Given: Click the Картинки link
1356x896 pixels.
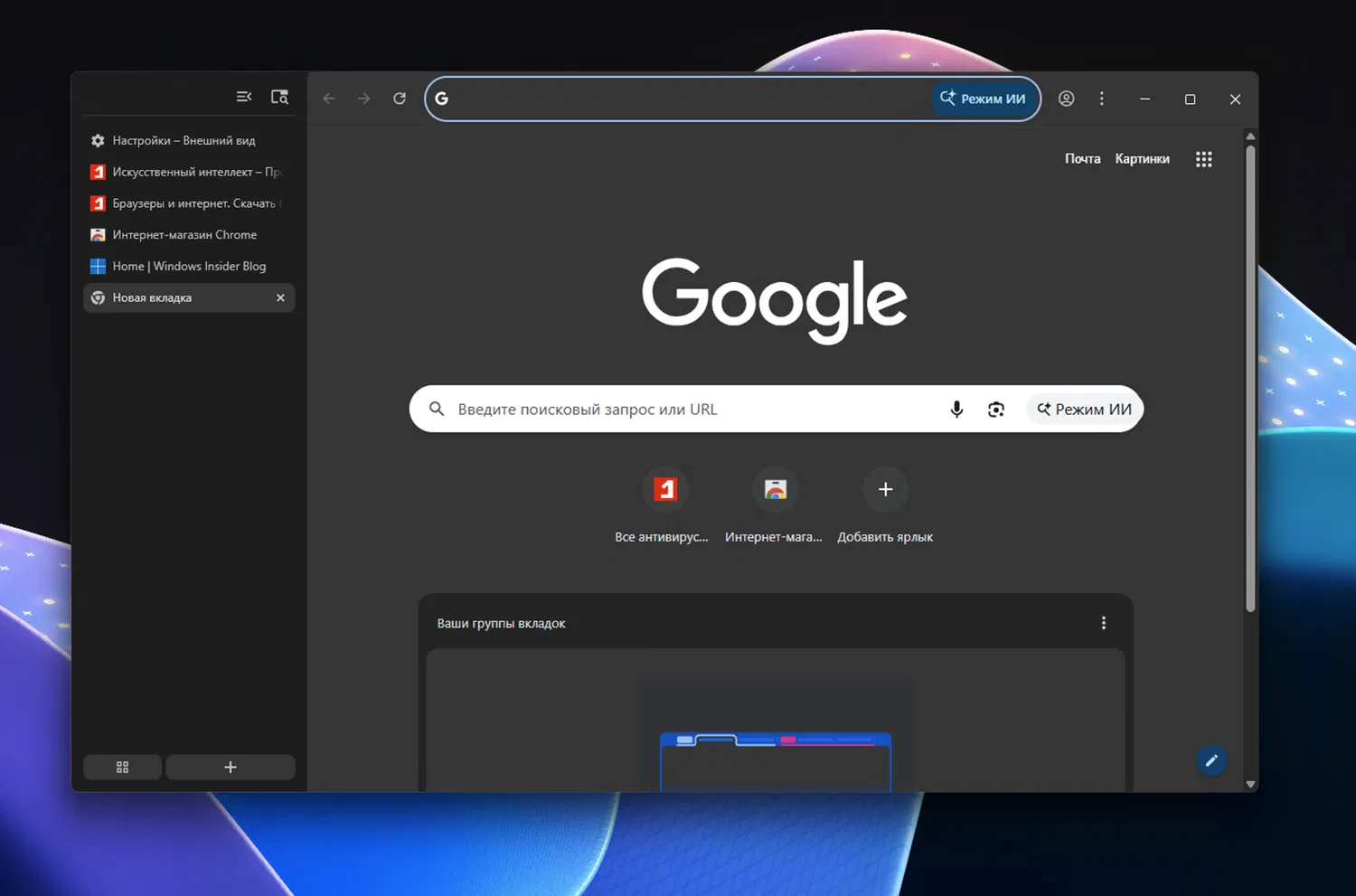Looking at the screenshot, I should (1142, 159).
